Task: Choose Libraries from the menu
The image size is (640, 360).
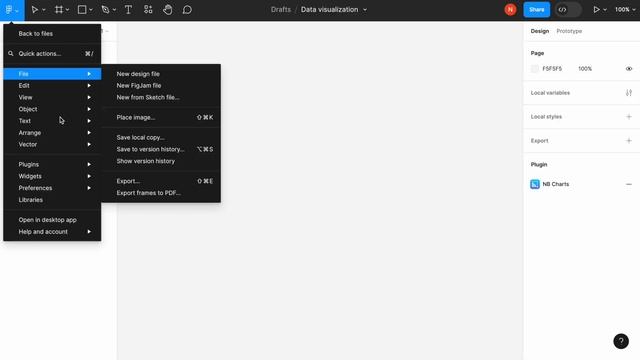Action: point(52,200)
